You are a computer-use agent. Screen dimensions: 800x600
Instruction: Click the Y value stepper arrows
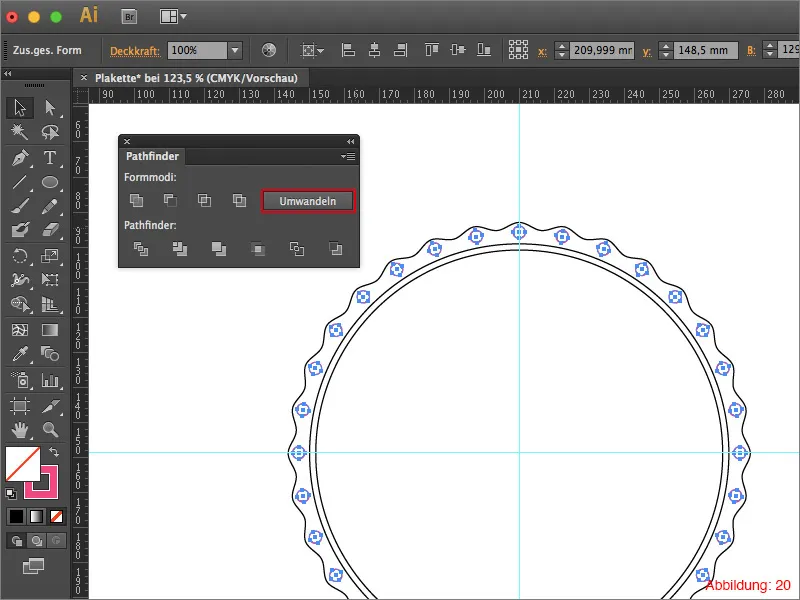[666, 51]
